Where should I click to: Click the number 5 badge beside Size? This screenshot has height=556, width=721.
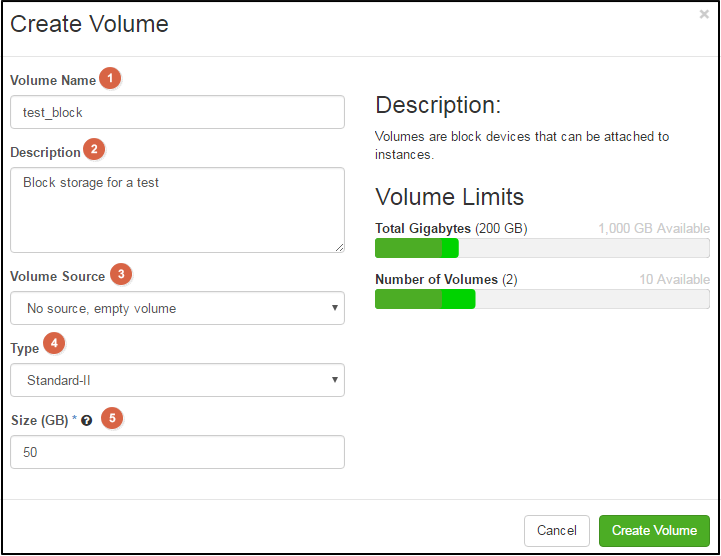pyautogui.click(x=113, y=419)
